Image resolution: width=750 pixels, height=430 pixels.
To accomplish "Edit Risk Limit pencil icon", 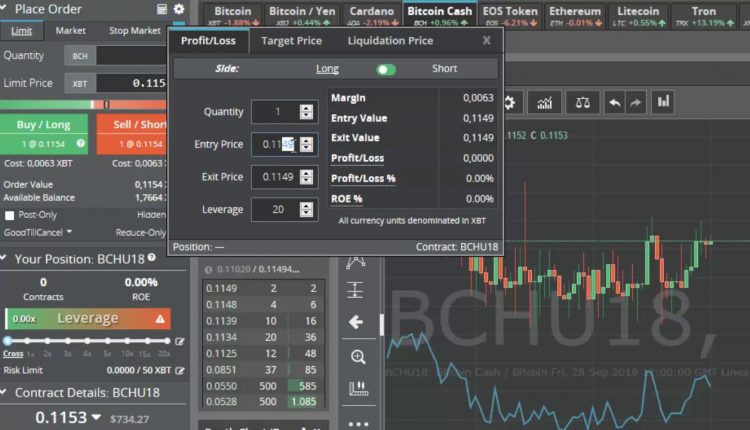I will tap(180, 370).
